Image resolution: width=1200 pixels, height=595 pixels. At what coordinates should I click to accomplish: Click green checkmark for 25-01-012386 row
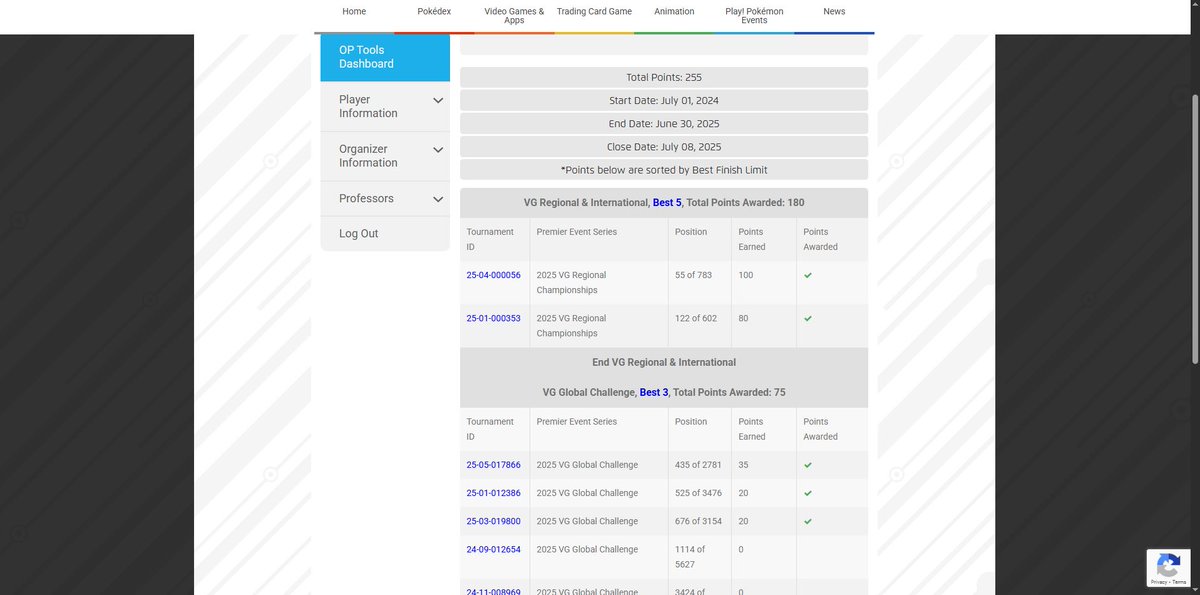click(808, 493)
